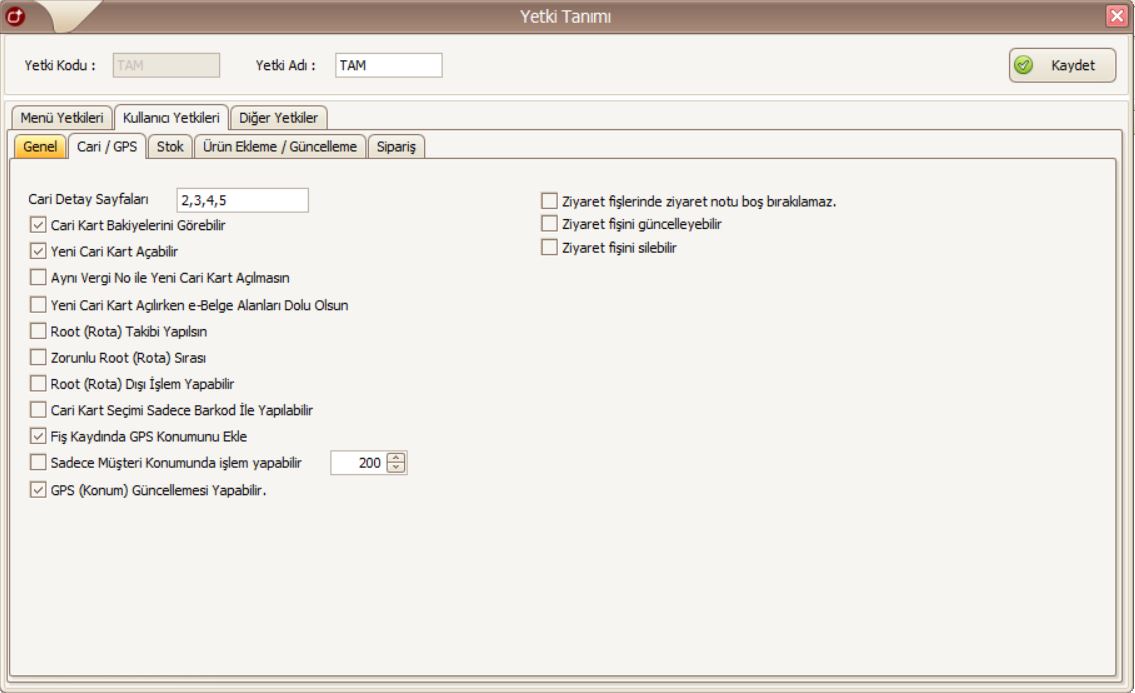
Task: Enable Ziyaret fişini silebilir checkbox
Action: 548,247
